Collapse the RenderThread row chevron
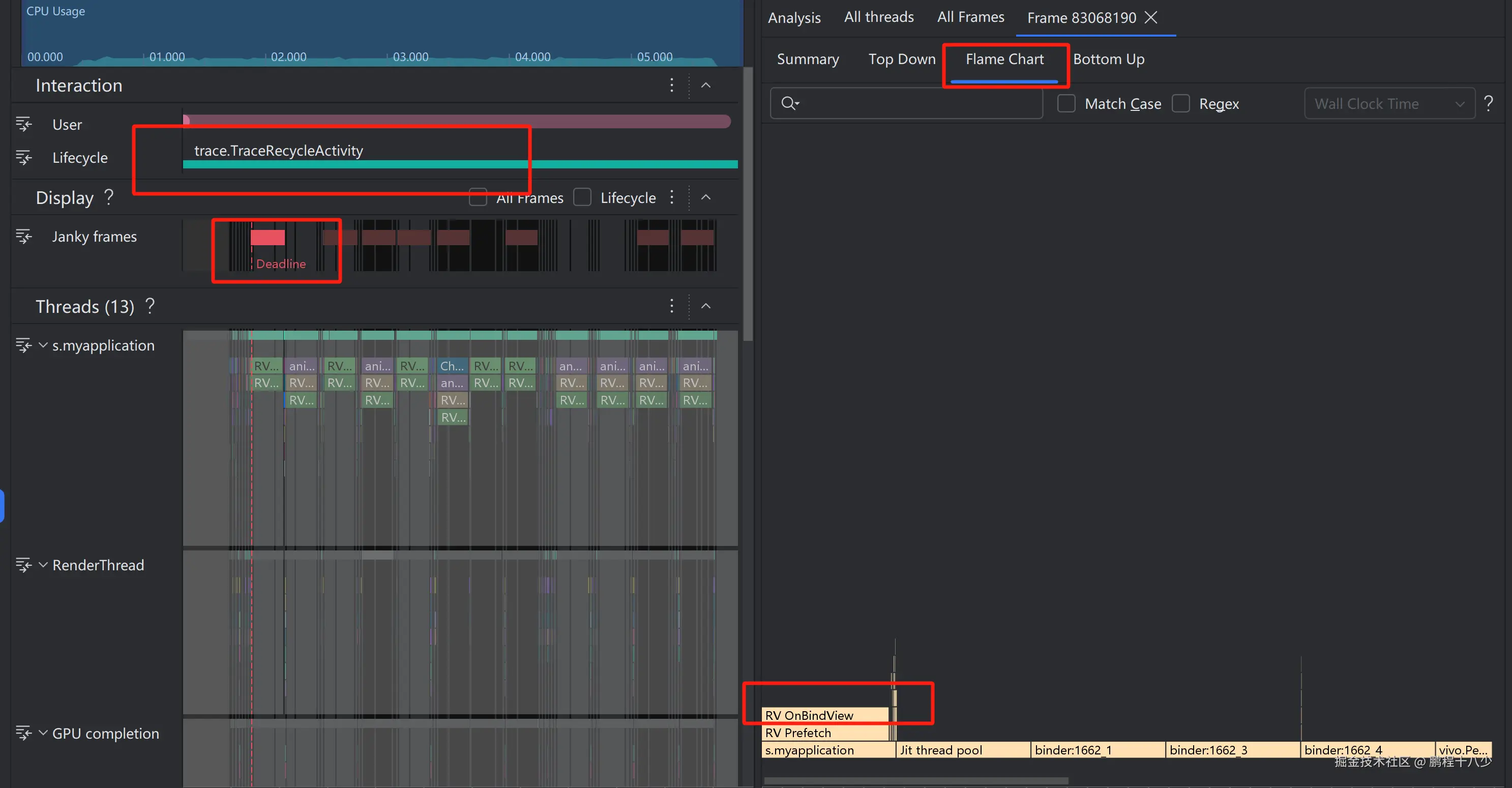The width and height of the screenshot is (1512, 788). (43, 565)
